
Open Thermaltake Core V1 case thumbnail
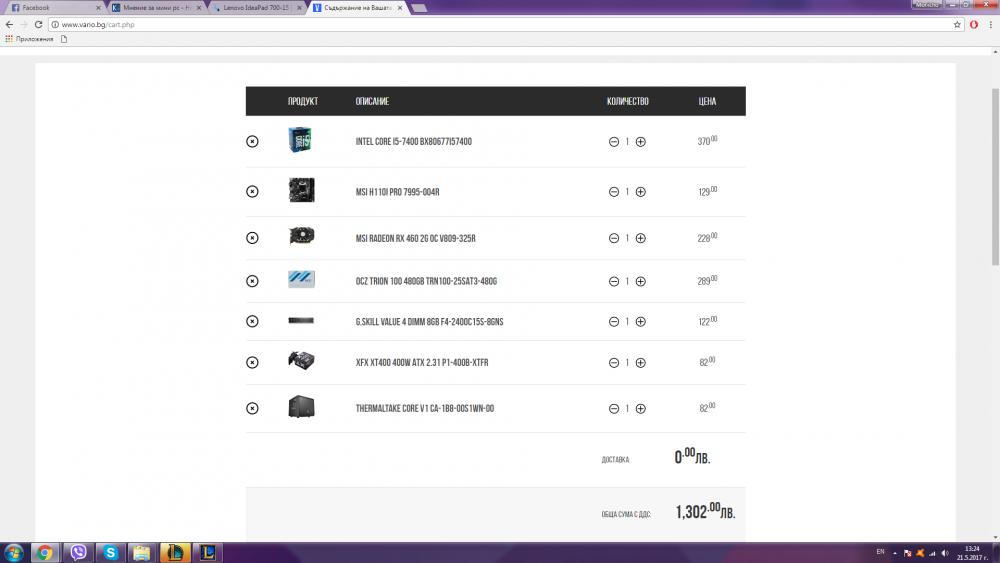pyautogui.click(x=301, y=407)
